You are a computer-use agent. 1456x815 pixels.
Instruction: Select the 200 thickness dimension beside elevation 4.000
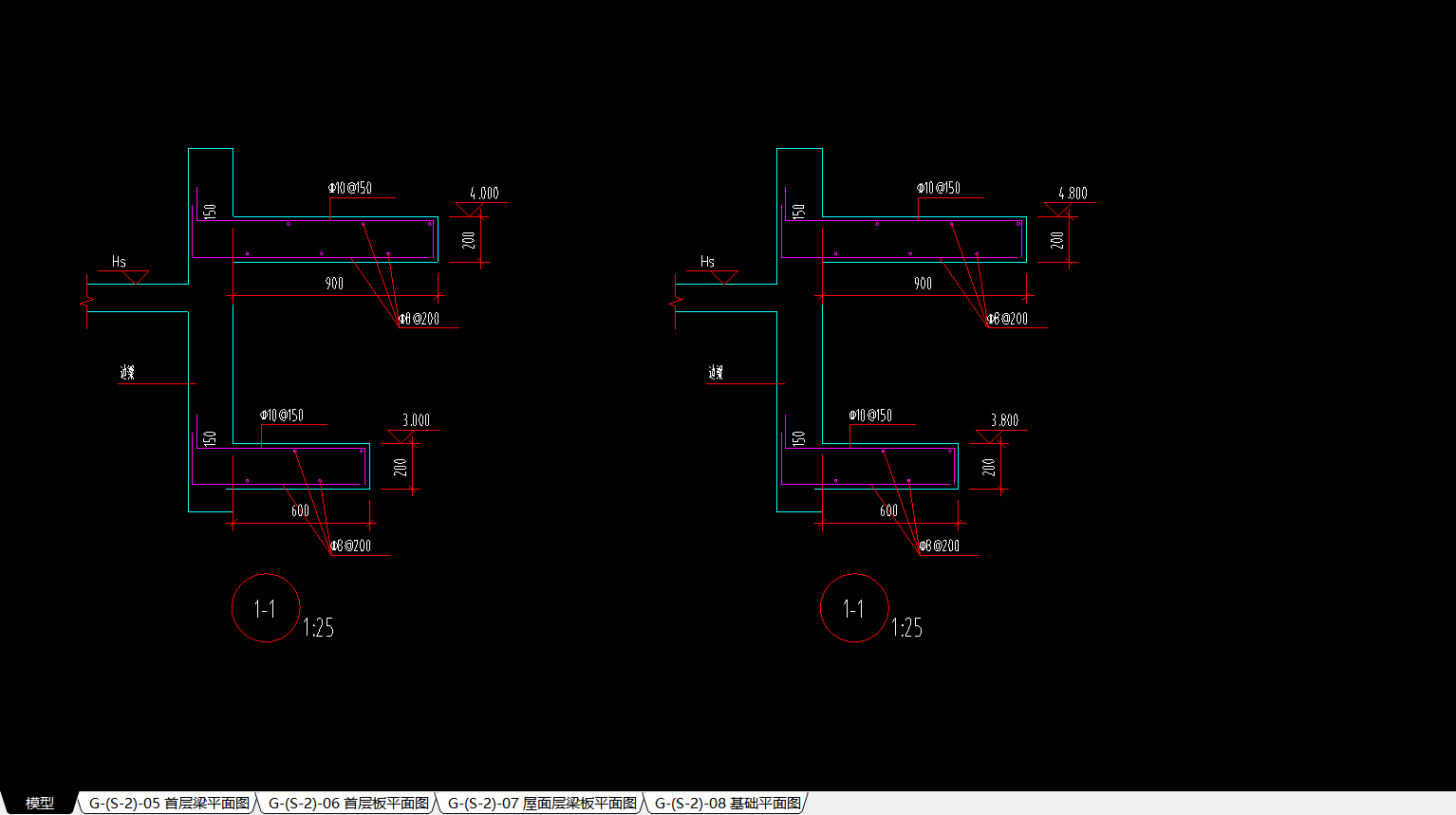(469, 240)
